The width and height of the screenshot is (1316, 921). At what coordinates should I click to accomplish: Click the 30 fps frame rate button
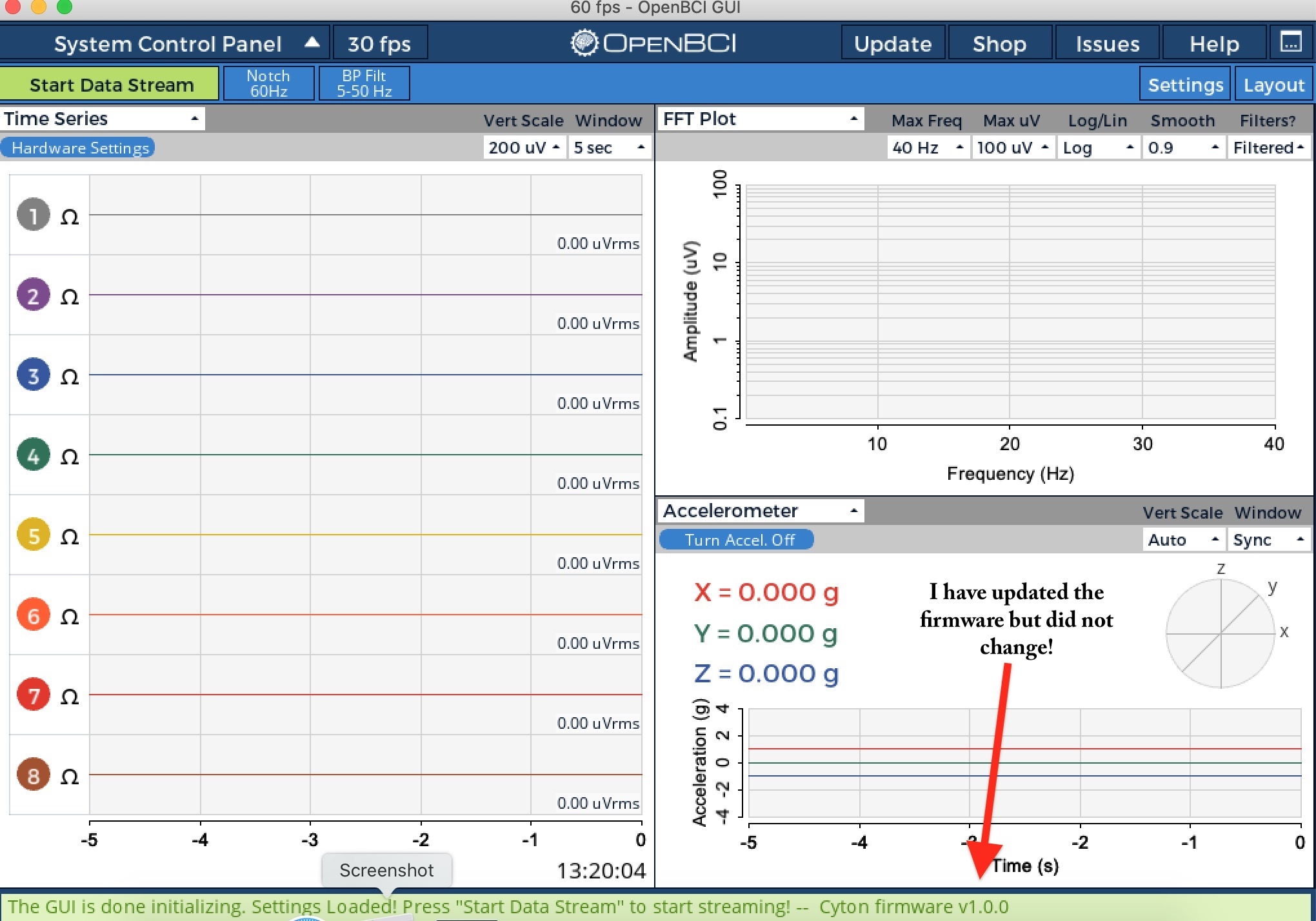[x=379, y=43]
